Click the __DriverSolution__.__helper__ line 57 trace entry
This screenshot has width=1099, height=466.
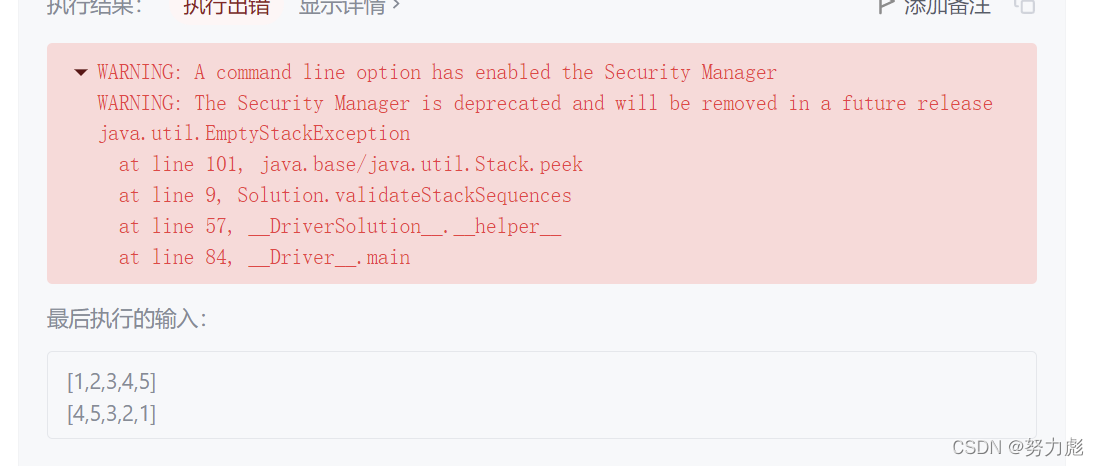pyautogui.click(x=339, y=226)
